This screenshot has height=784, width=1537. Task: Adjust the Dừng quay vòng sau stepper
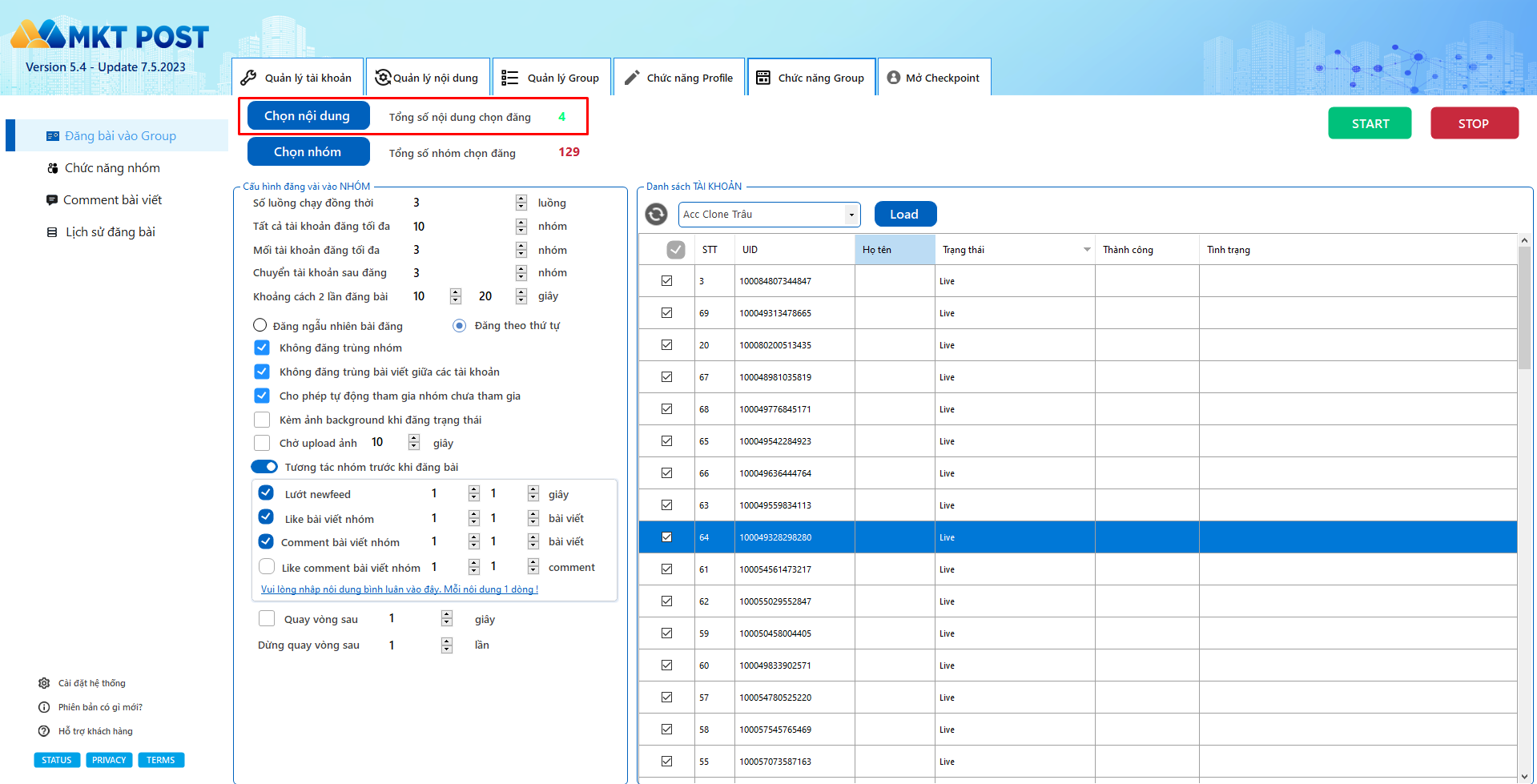tap(447, 645)
